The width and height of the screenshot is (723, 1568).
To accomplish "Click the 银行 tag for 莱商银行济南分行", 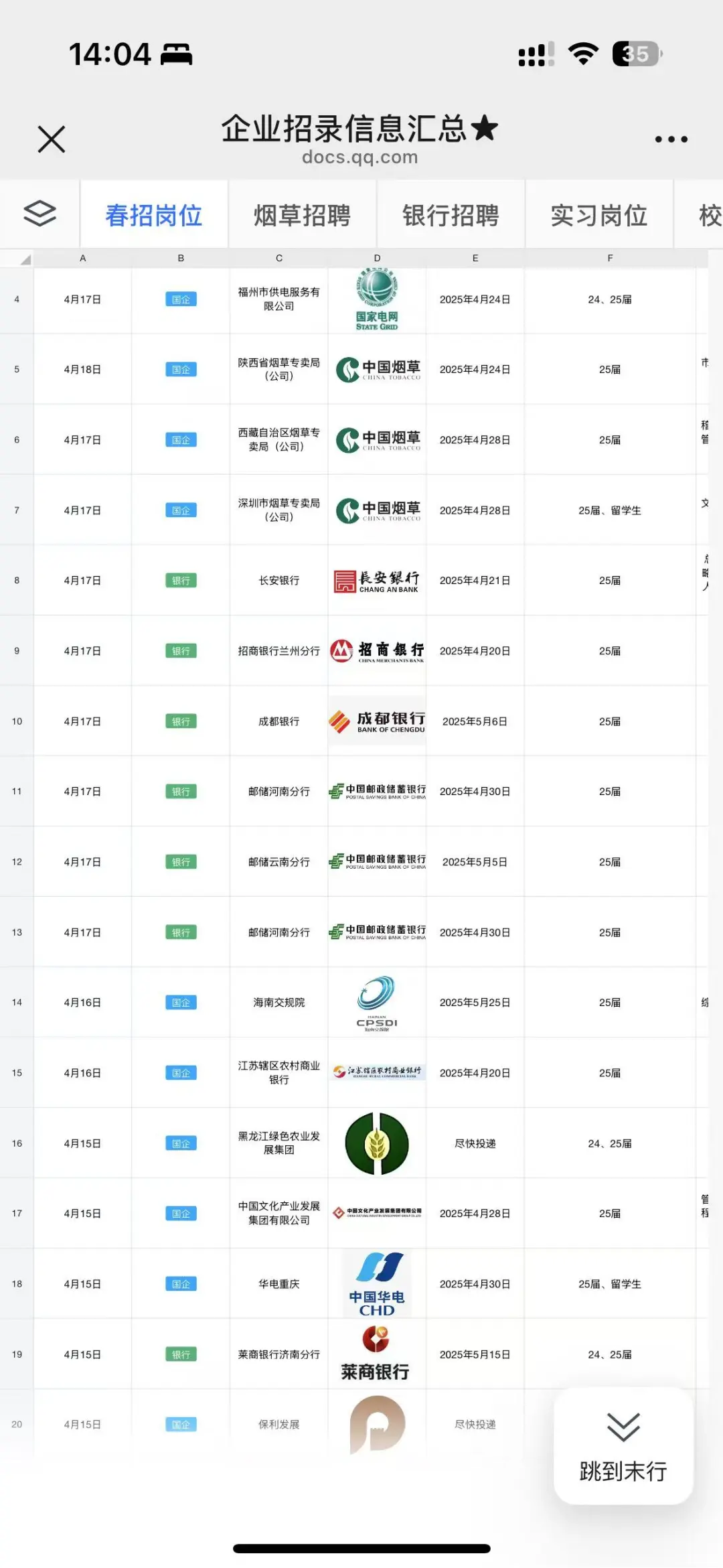I will coord(181,1354).
